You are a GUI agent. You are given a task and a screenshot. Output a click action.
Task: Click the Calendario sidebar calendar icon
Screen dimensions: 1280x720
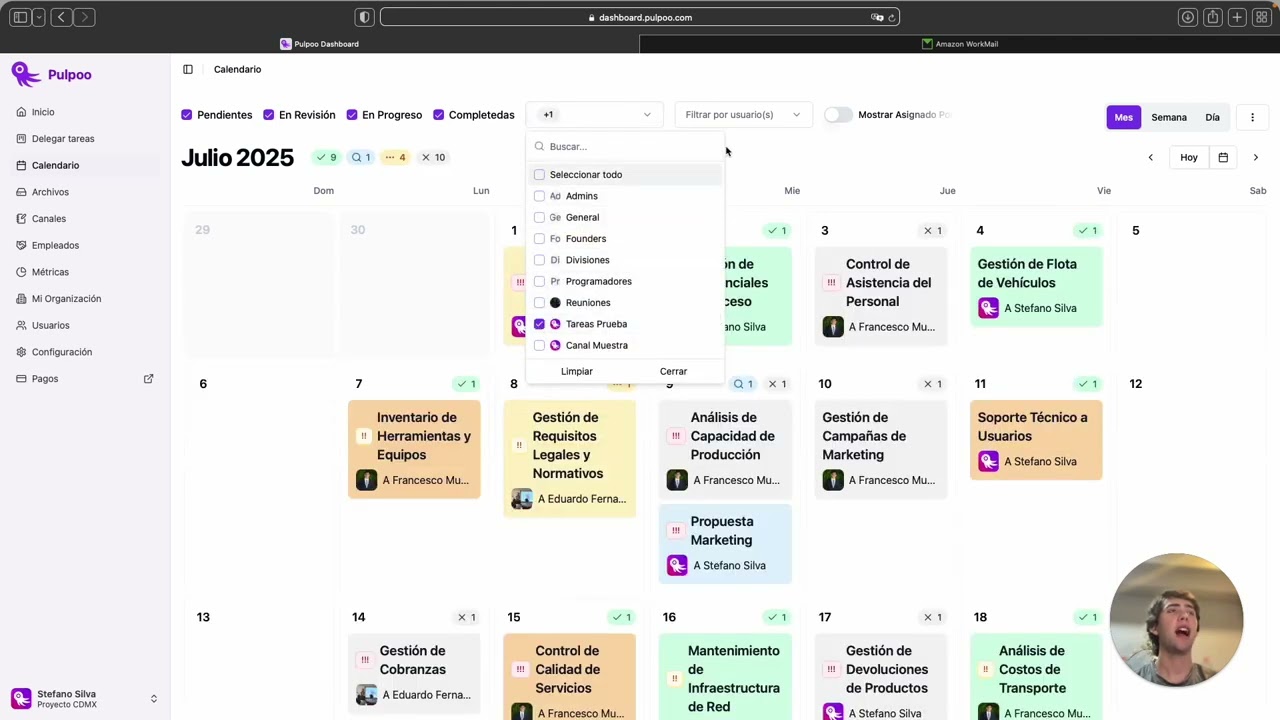(x=22, y=165)
